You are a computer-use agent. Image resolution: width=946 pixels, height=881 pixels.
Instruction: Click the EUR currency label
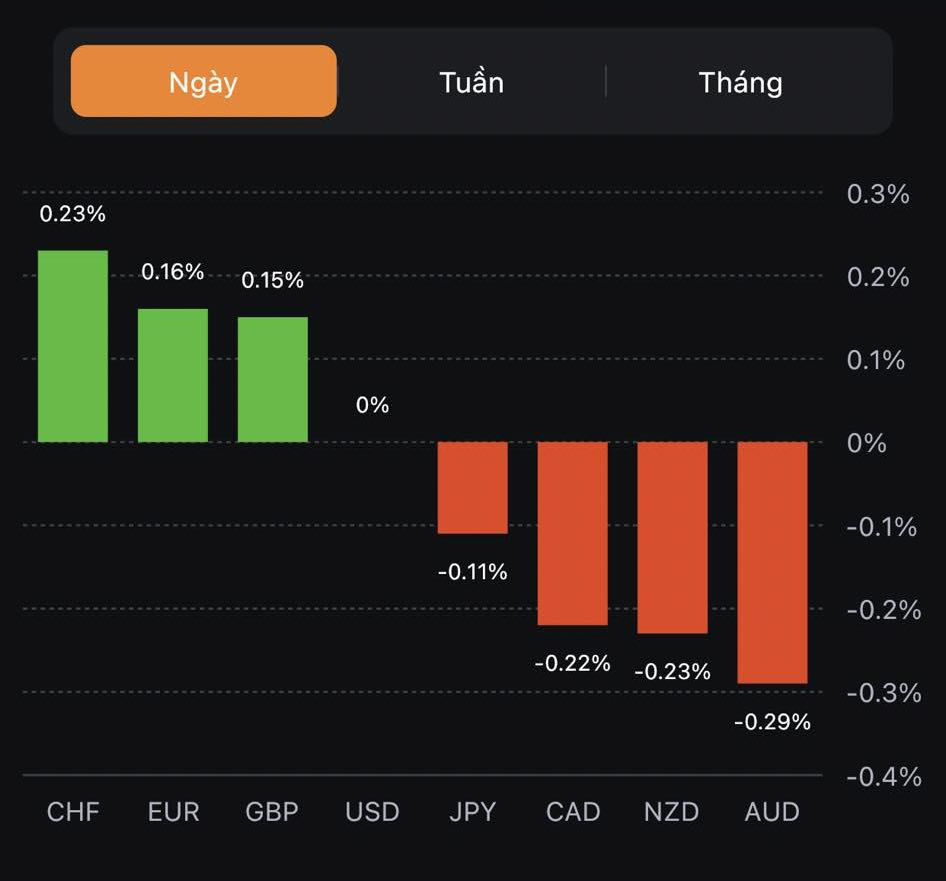(173, 811)
